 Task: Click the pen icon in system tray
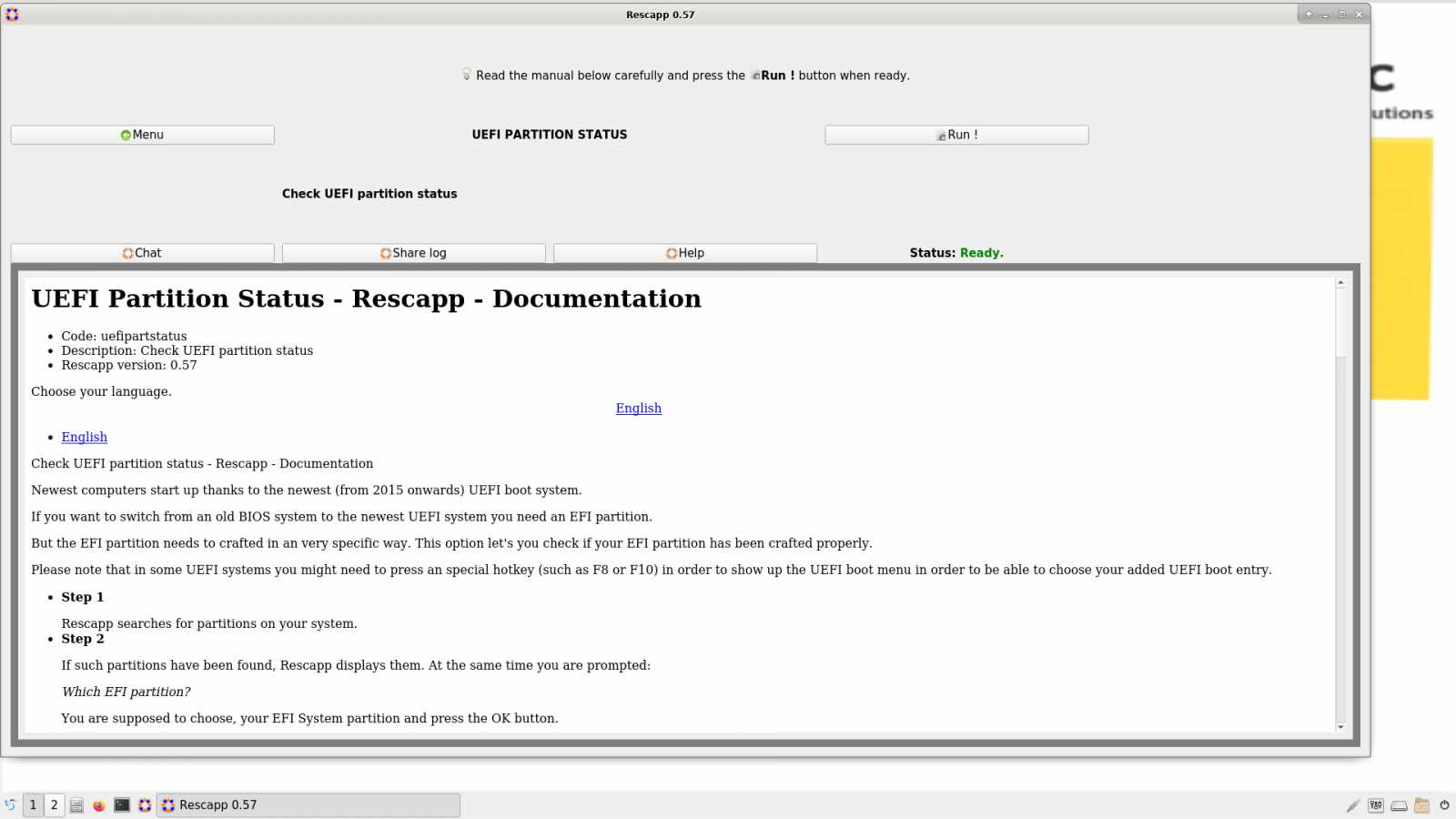point(1353,805)
